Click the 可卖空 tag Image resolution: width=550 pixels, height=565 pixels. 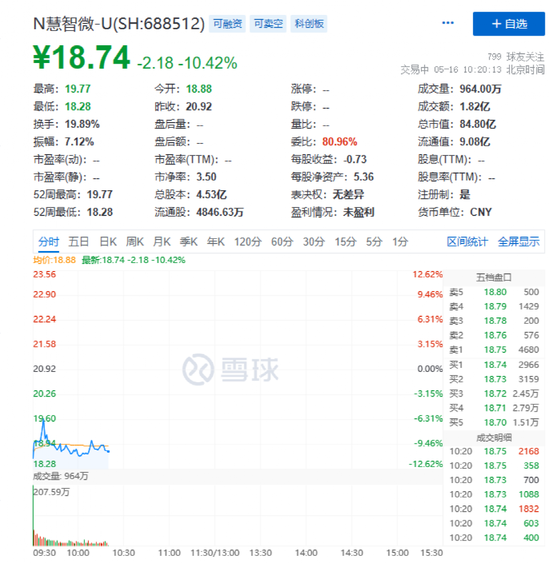(x=268, y=24)
